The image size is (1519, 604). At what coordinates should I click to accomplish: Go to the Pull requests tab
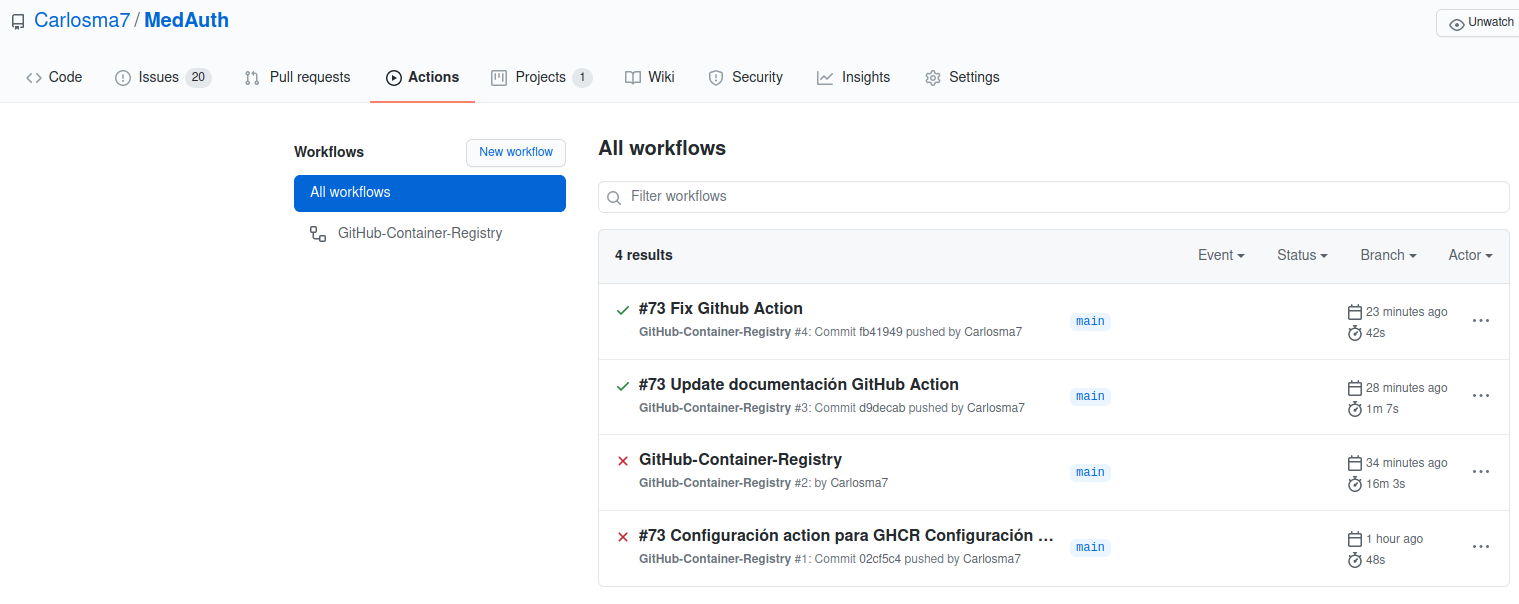point(298,77)
